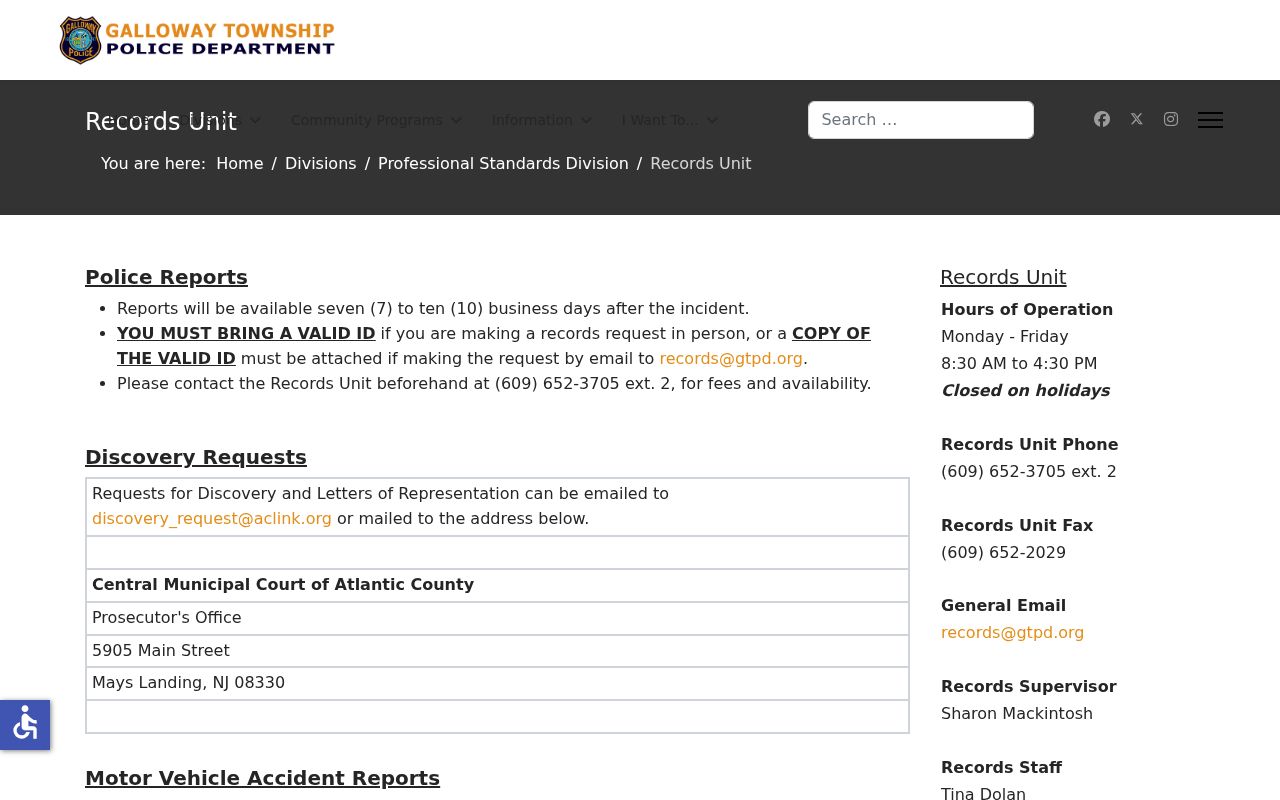Focus the Search input field
This screenshot has height=800, width=1280.
921,120
